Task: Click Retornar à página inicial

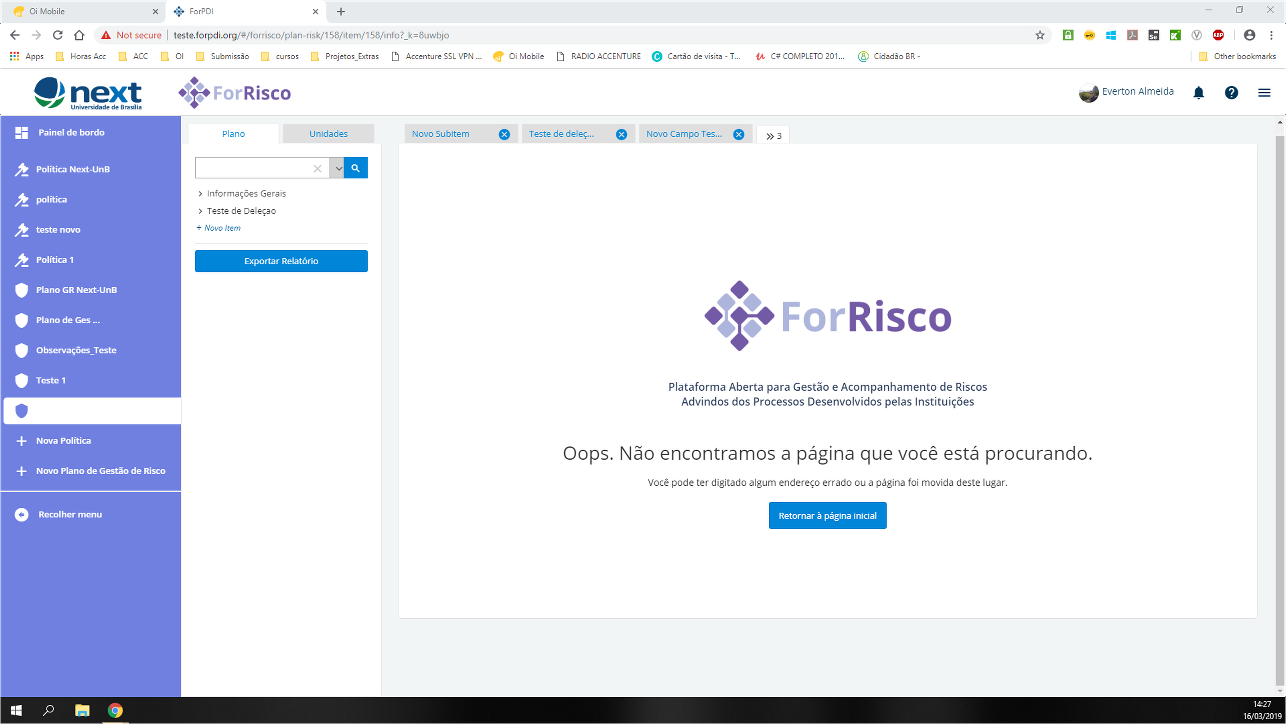Action: pos(827,515)
